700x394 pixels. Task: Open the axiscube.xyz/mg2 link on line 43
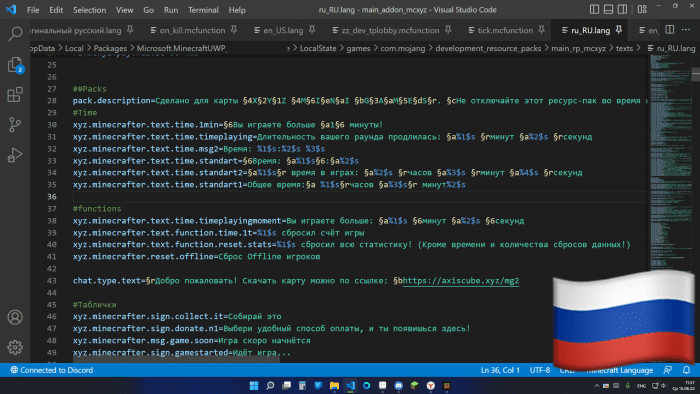coord(461,281)
